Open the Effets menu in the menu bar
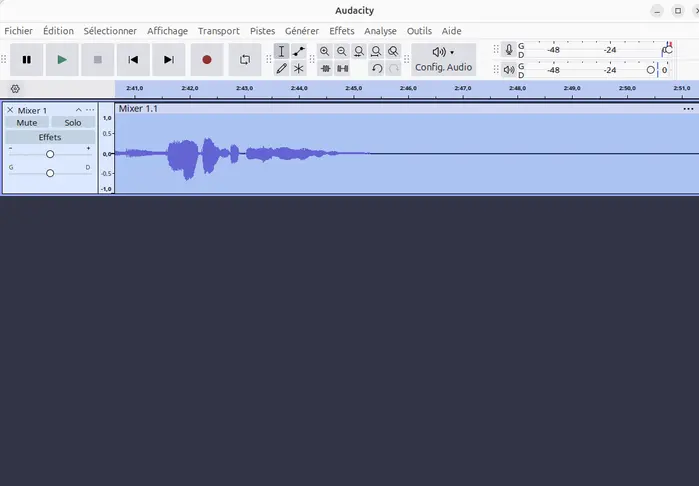Viewport: 699px width, 486px height. pyautogui.click(x=341, y=31)
